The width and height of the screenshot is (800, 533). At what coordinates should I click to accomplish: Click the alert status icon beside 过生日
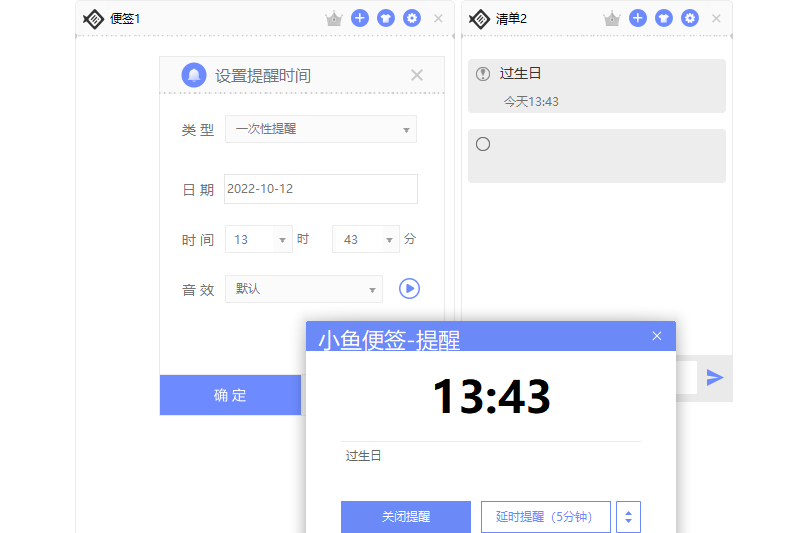click(x=483, y=74)
